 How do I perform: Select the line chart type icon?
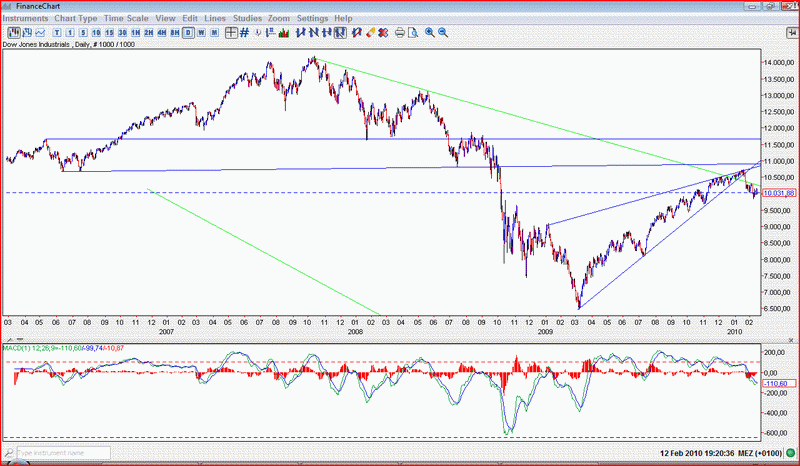40,33
